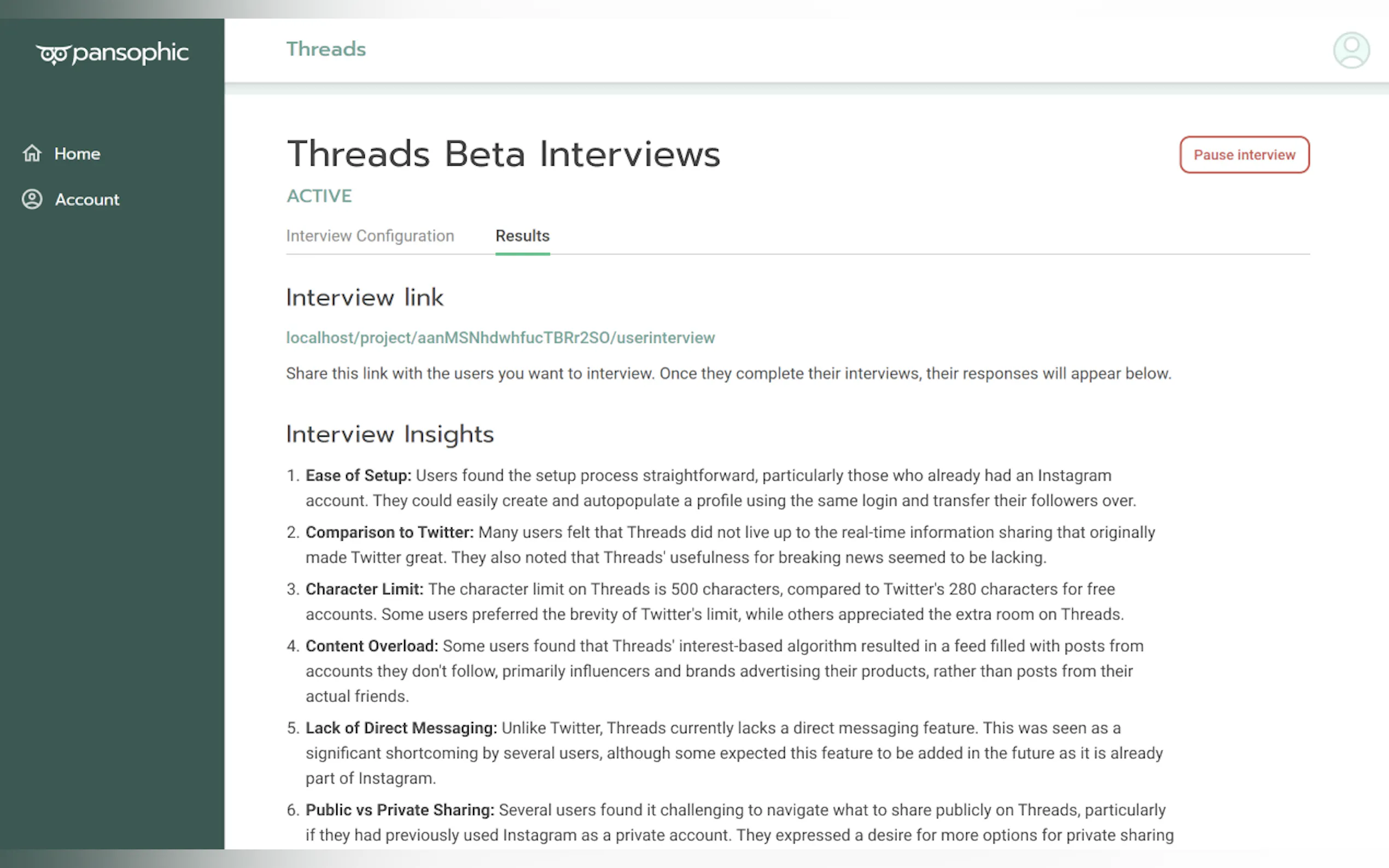Open the user profile avatar icon

pos(1351,50)
